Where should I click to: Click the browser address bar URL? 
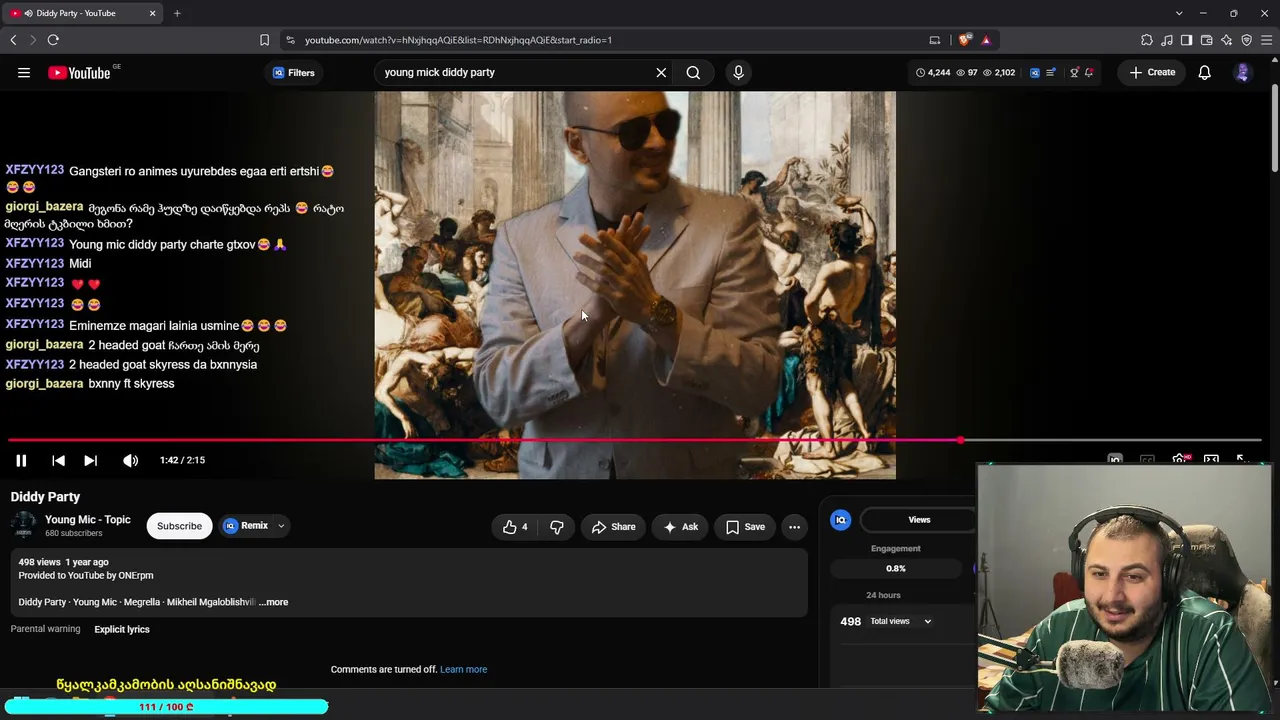[x=458, y=40]
